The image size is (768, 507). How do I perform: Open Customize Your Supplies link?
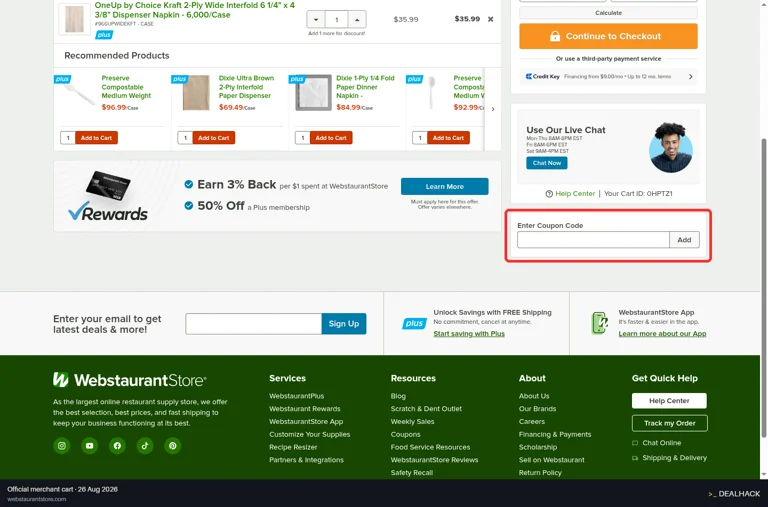coord(310,434)
